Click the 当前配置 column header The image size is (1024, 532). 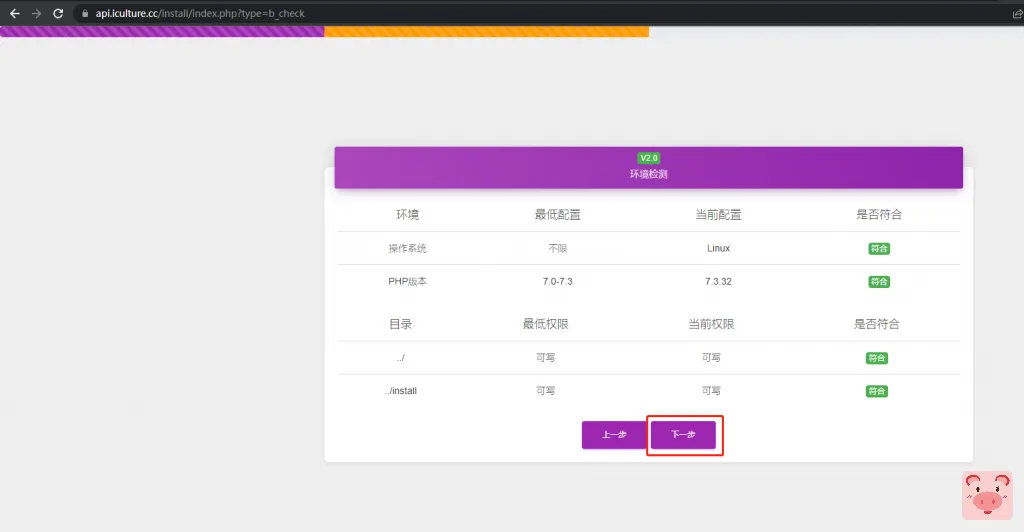coord(718,215)
